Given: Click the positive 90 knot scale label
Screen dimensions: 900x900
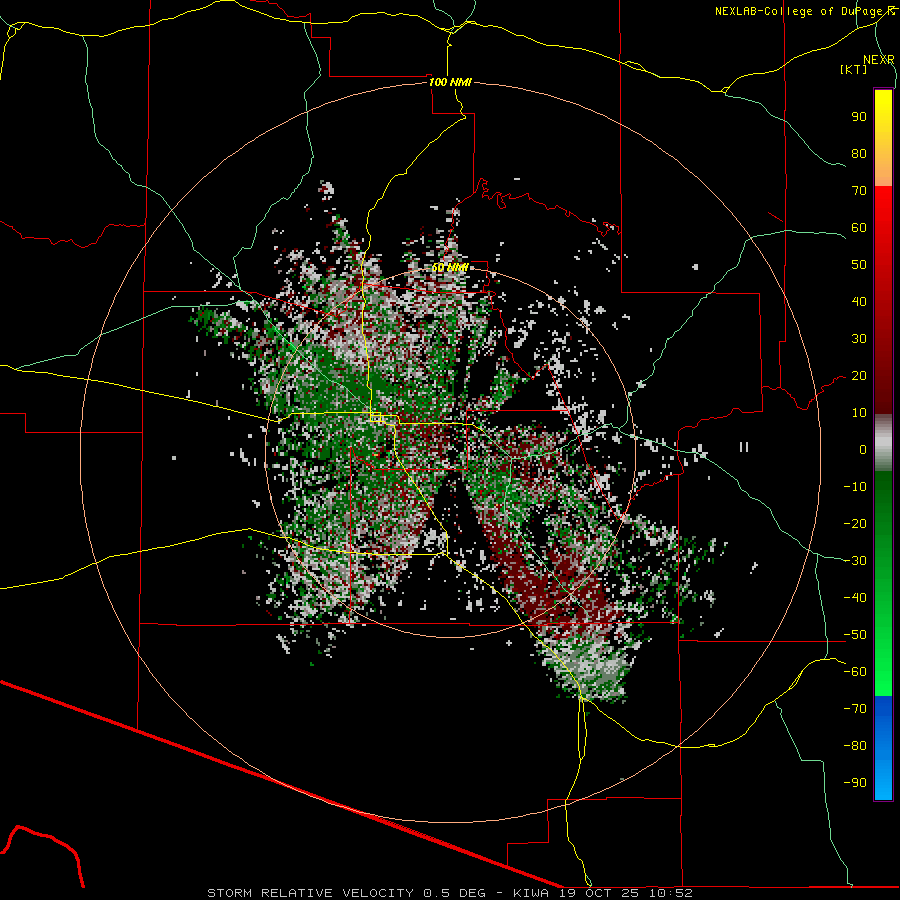Looking at the screenshot, I should pos(859,117).
